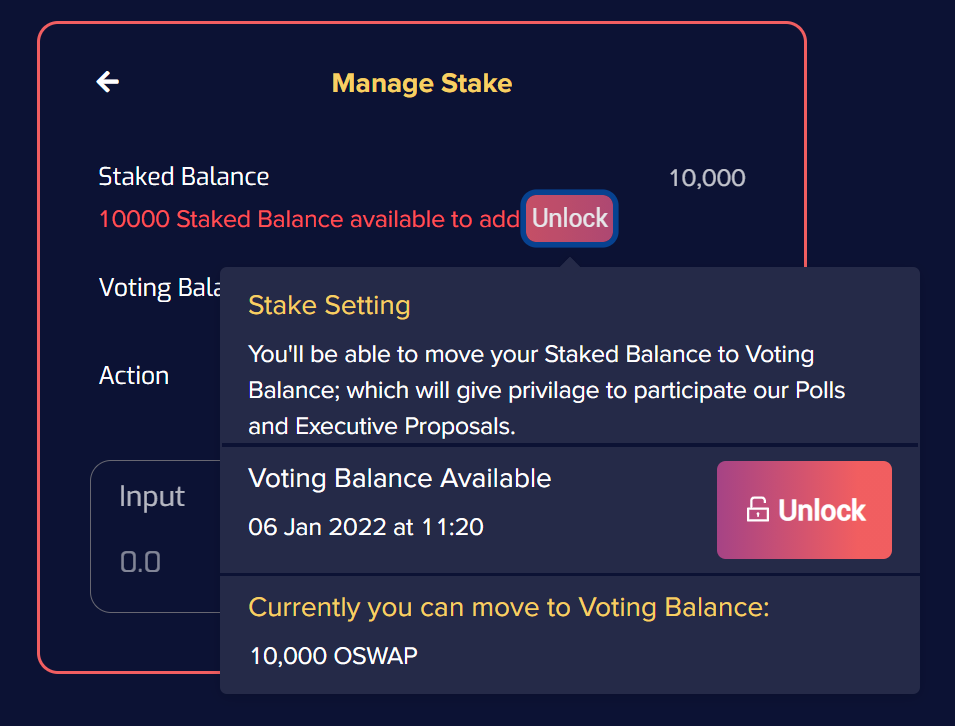
Task: Click the Staked Balance label
Action: 184,177
